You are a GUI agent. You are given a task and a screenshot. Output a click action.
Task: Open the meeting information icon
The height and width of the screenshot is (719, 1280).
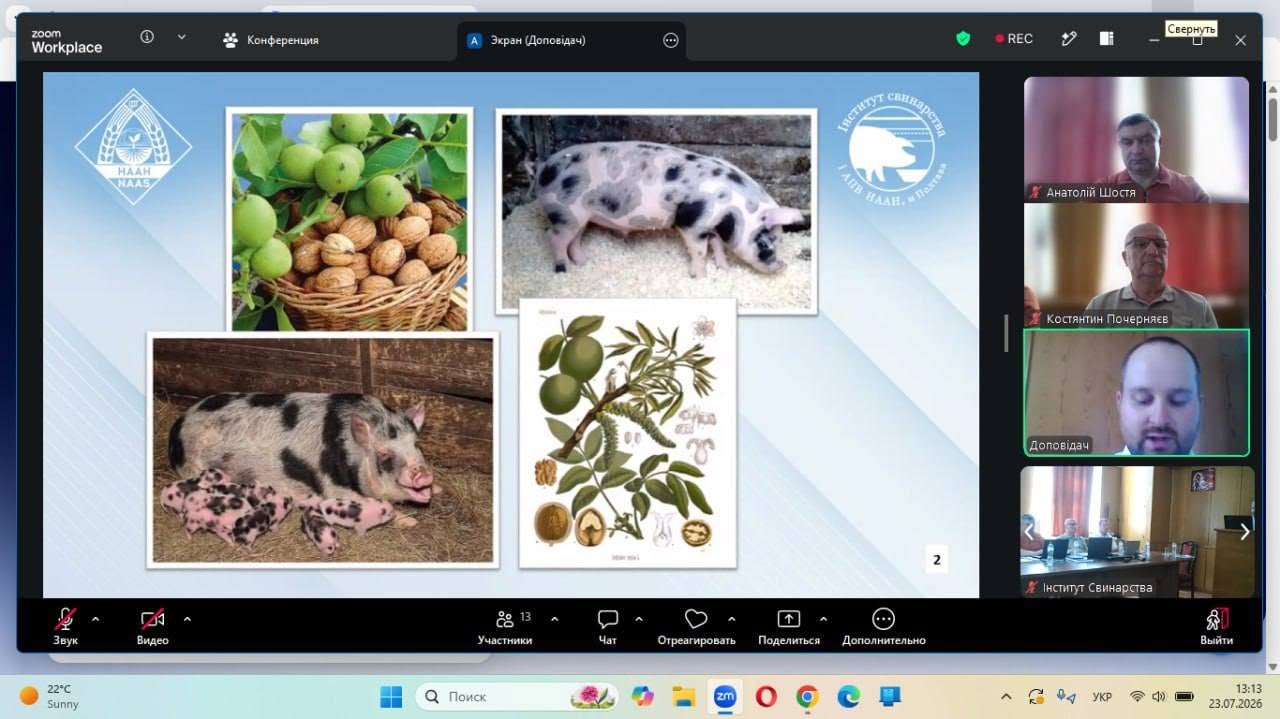click(147, 37)
